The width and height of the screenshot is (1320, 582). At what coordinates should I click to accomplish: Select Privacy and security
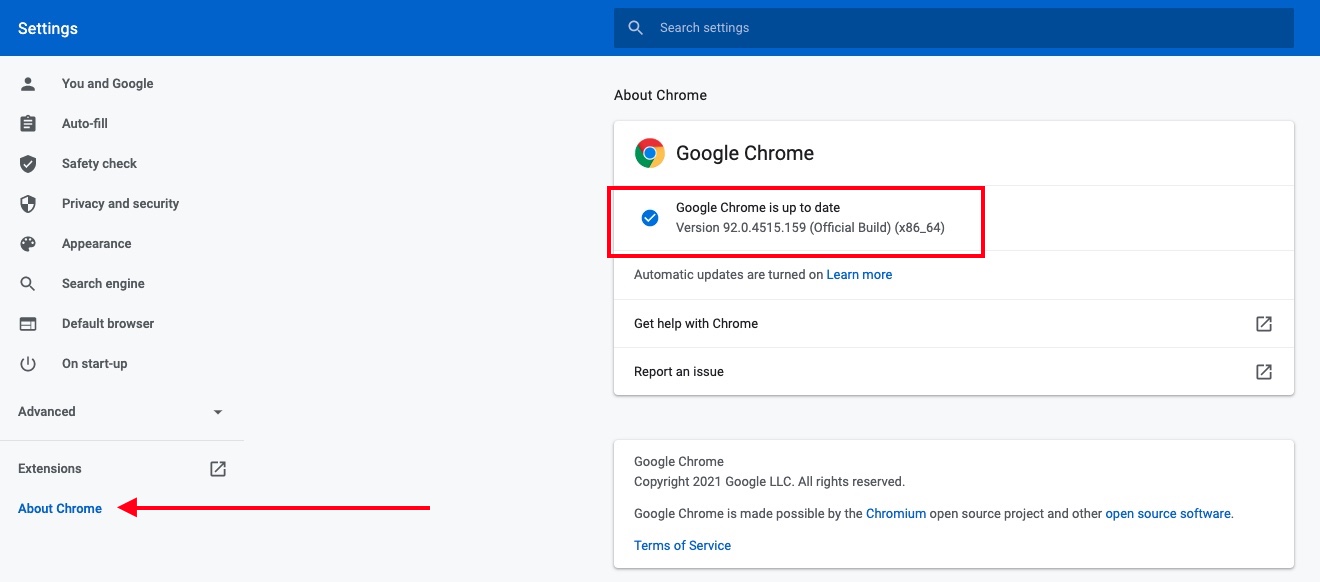click(120, 204)
